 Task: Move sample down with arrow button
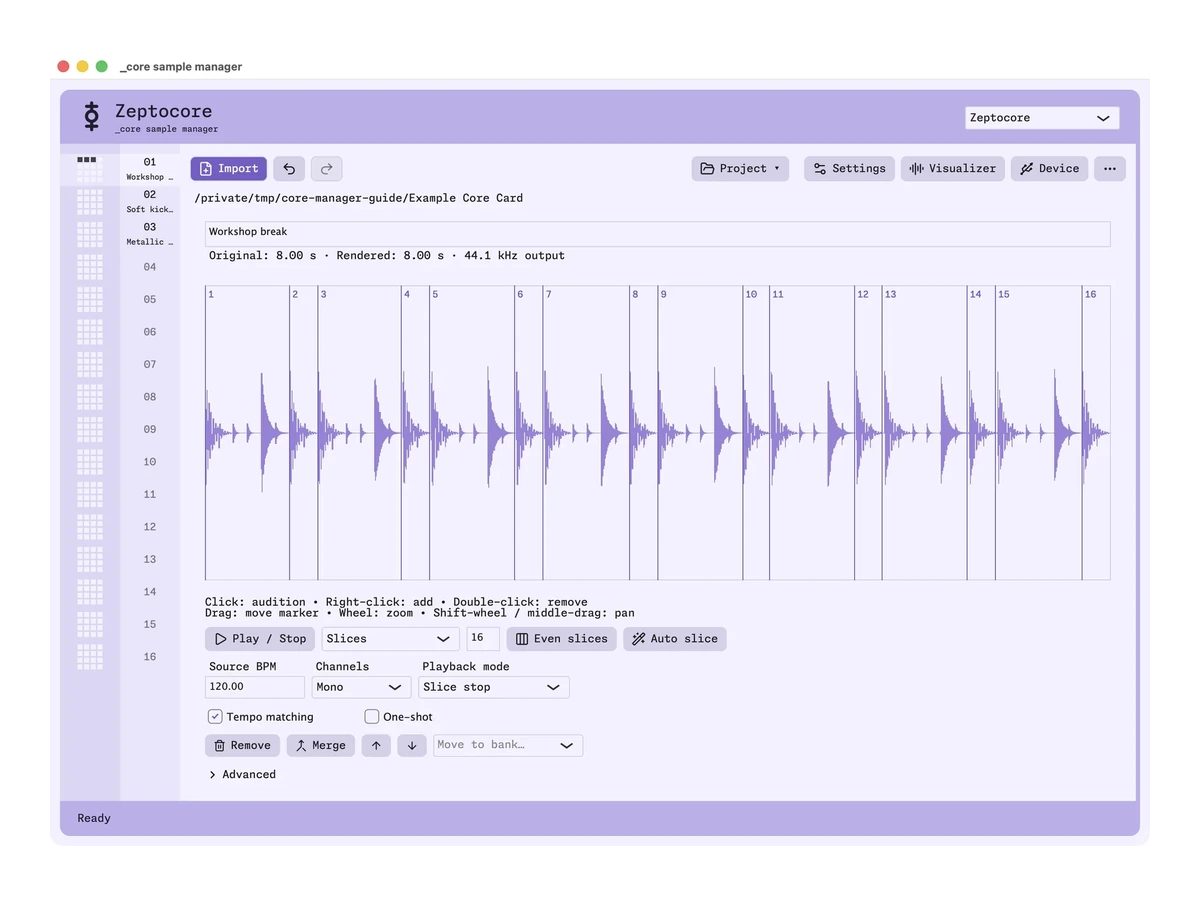pos(412,746)
